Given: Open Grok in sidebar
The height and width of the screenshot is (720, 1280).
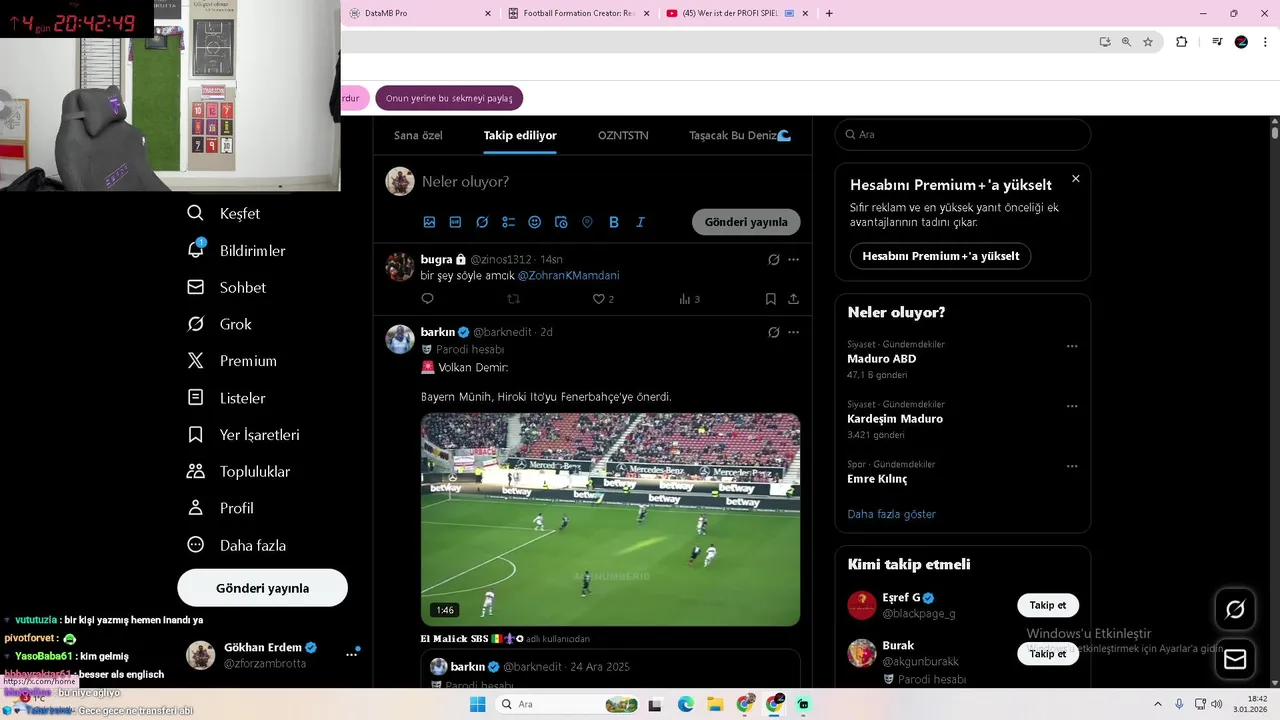Looking at the screenshot, I should click(221, 324).
